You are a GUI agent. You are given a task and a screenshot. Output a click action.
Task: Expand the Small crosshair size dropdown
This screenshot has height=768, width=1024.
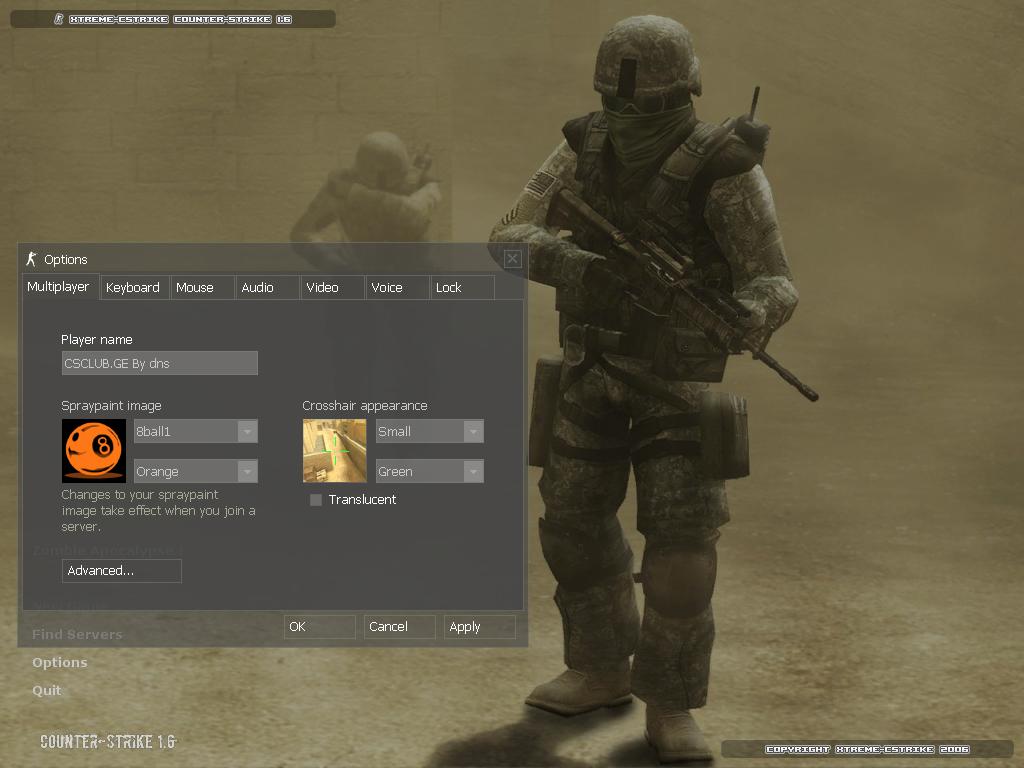430,431
